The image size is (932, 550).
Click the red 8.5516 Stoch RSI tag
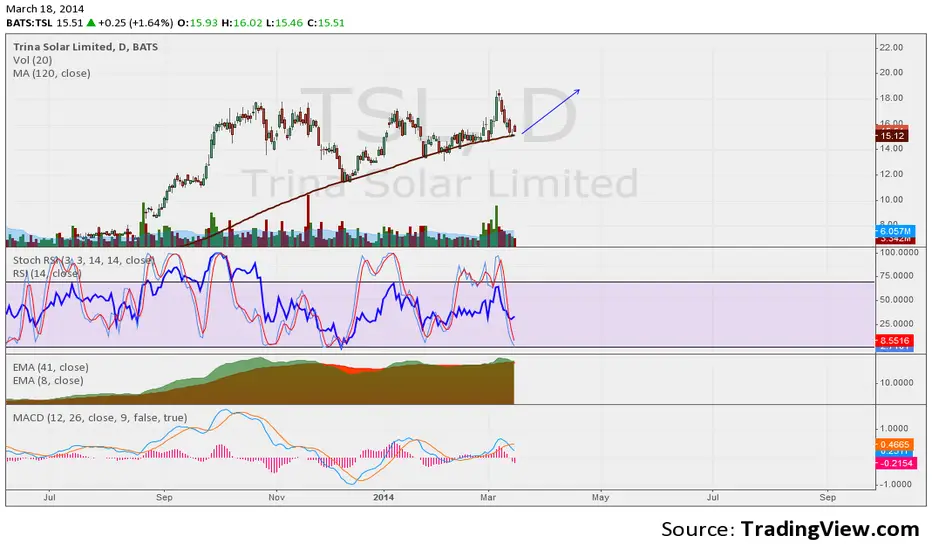894,341
